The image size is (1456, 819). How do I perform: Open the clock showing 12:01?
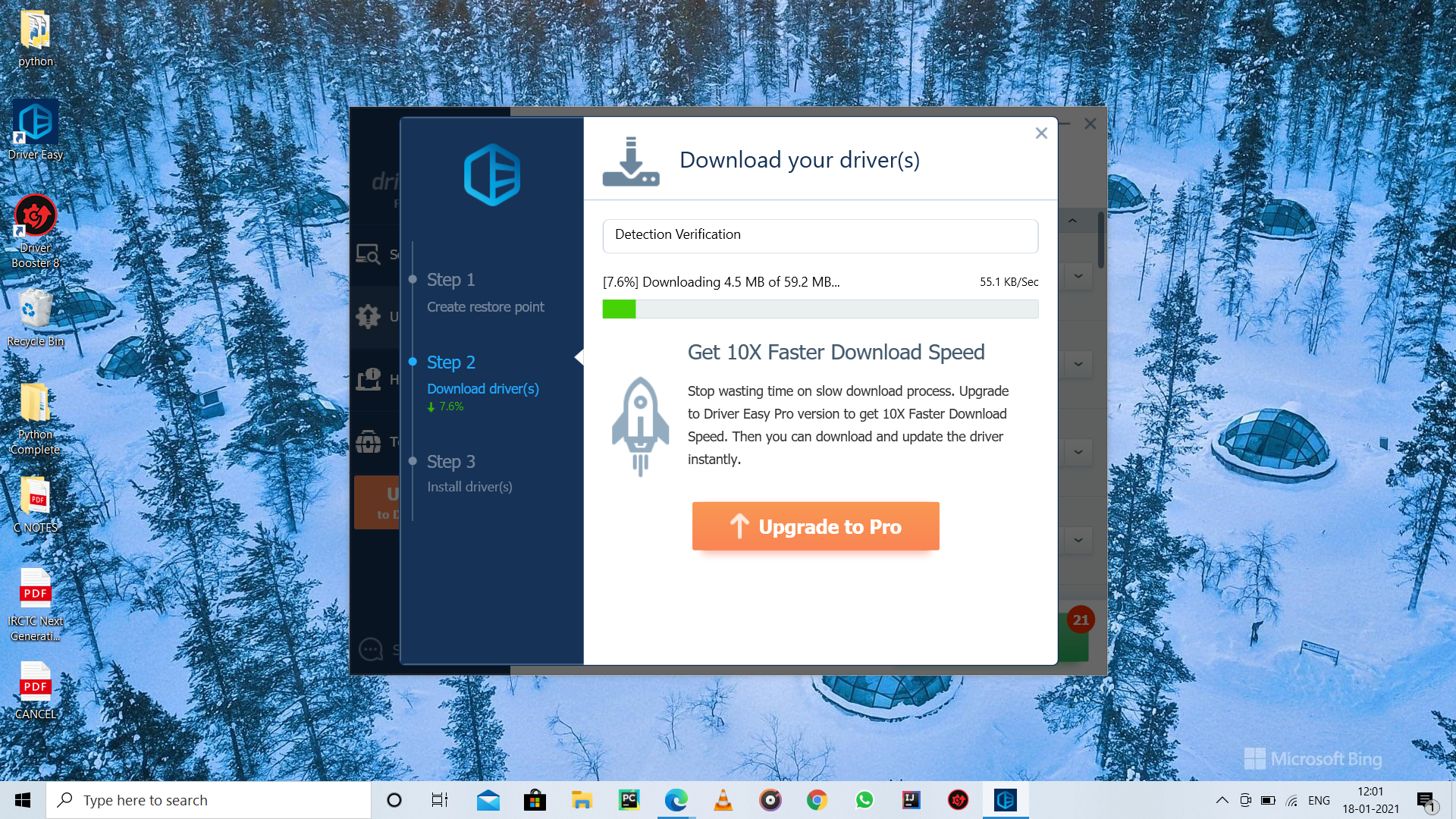pyautogui.click(x=1370, y=800)
